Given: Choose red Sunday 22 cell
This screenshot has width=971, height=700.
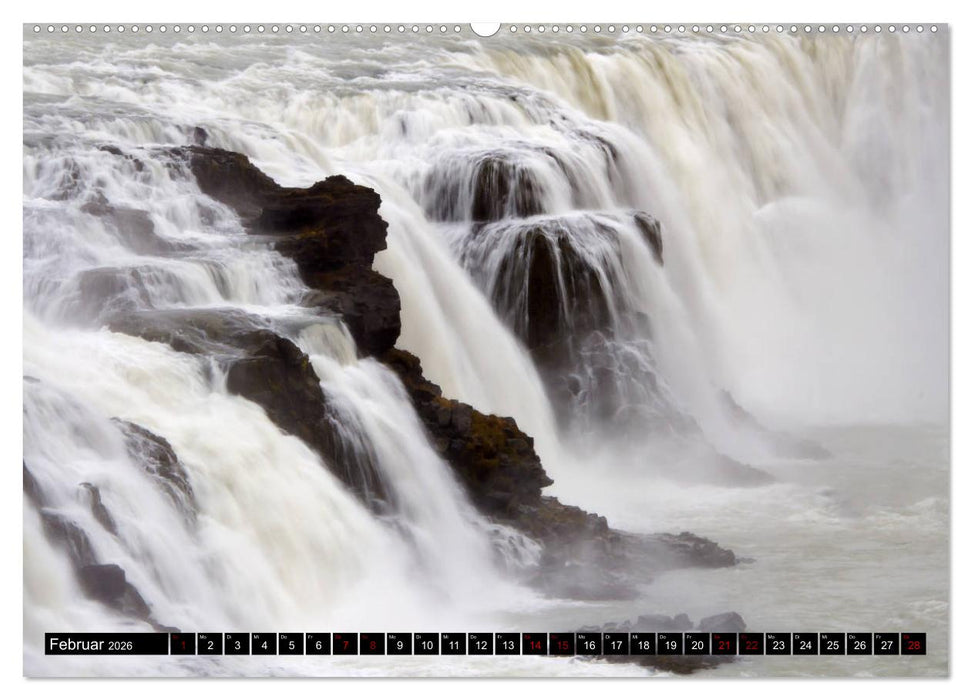Looking at the screenshot, I should coord(750,644).
